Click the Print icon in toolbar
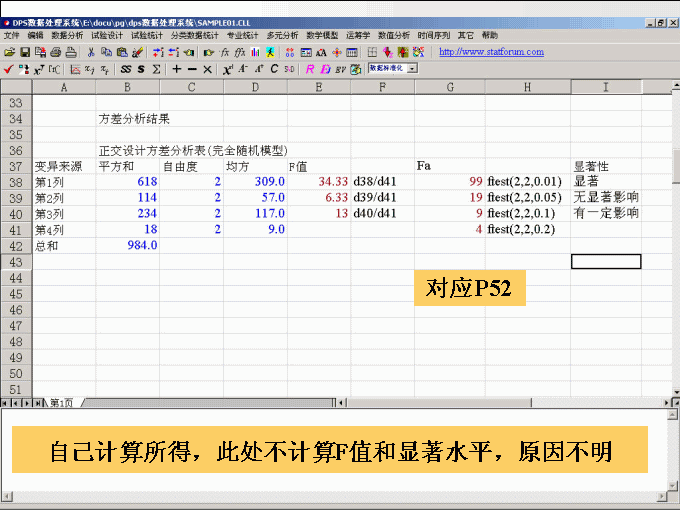This screenshot has height=510, width=680. (57, 52)
